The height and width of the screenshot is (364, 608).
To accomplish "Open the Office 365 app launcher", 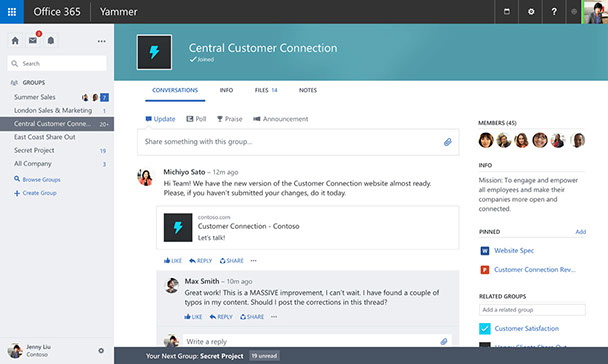I will click(12, 12).
